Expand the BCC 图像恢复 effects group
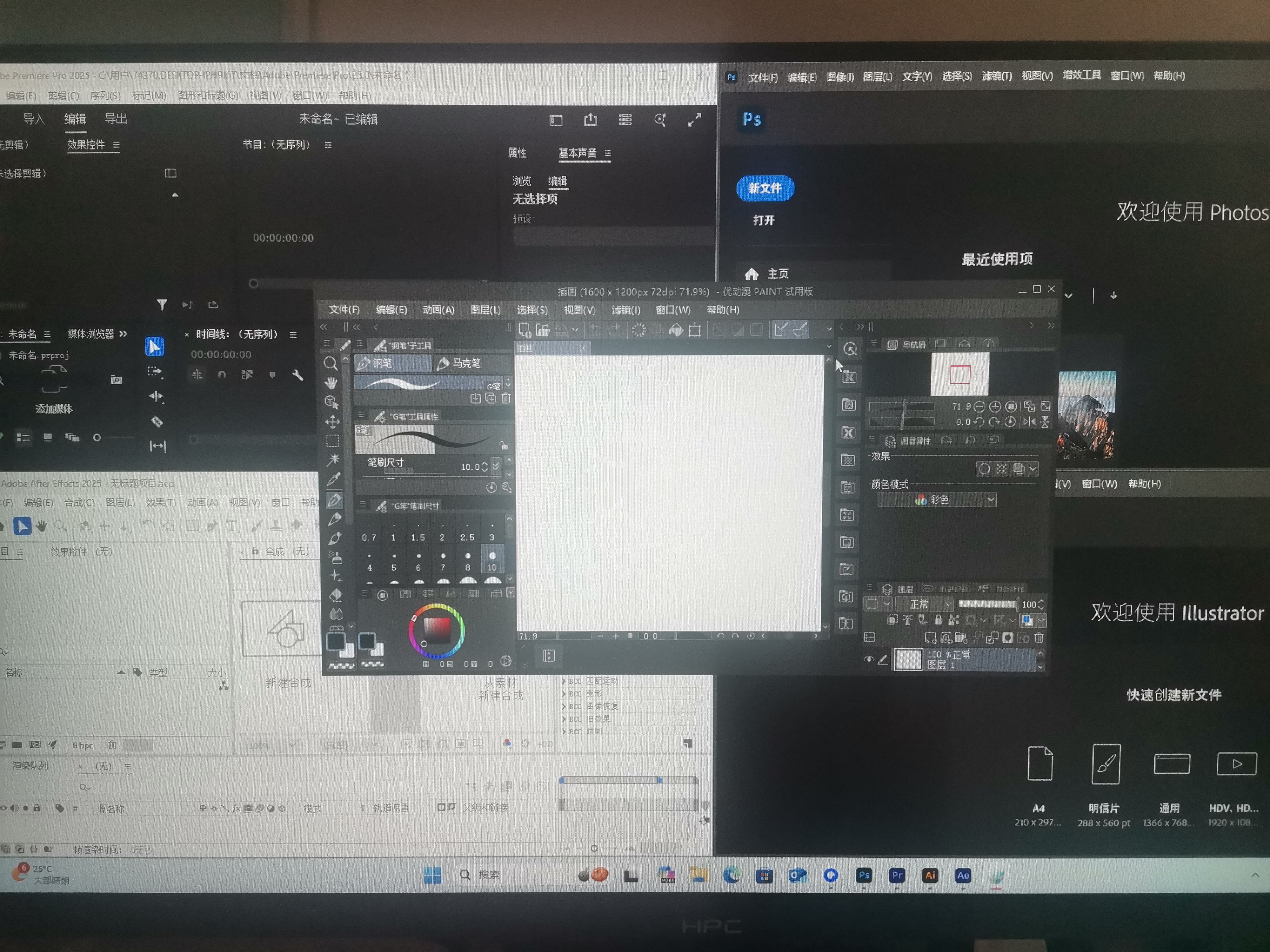The width and height of the screenshot is (1270, 952). click(x=563, y=706)
